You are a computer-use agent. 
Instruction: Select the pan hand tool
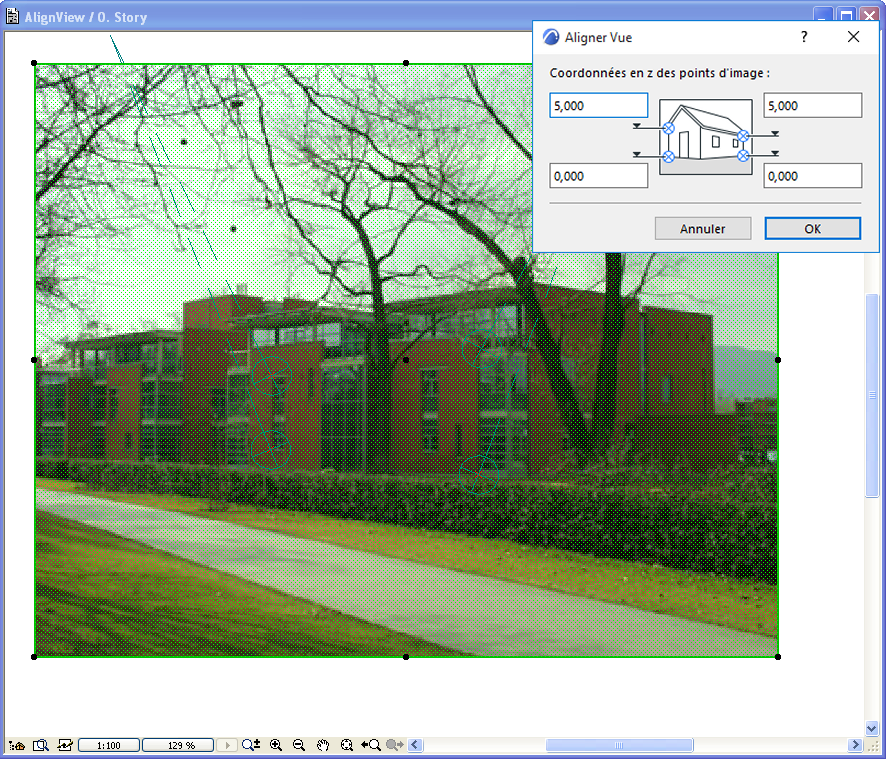click(323, 745)
